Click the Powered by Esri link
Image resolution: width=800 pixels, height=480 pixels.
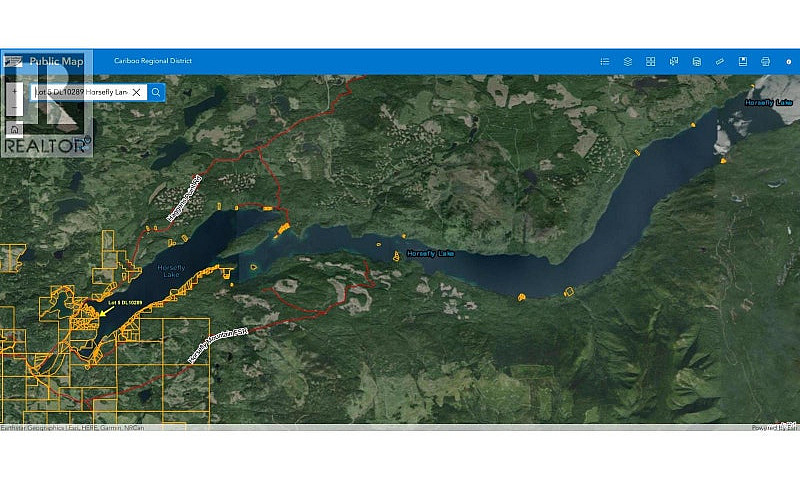(x=774, y=427)
